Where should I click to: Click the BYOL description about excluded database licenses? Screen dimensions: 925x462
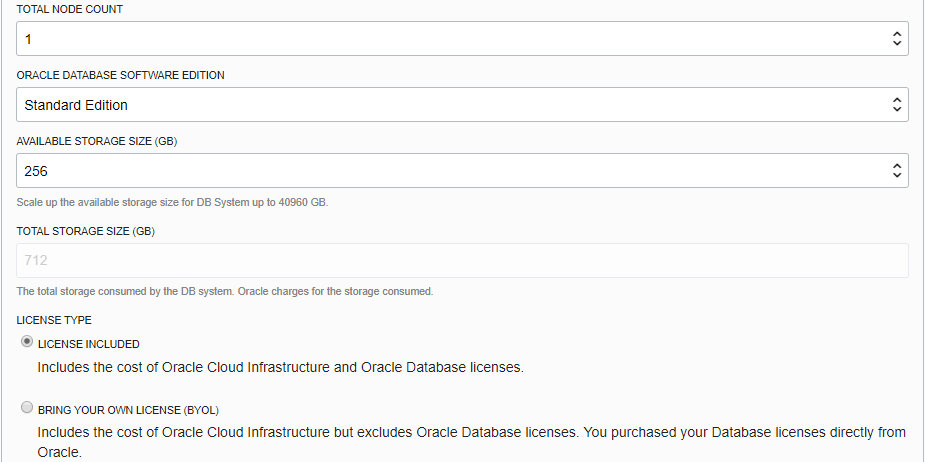pos(471,433)
